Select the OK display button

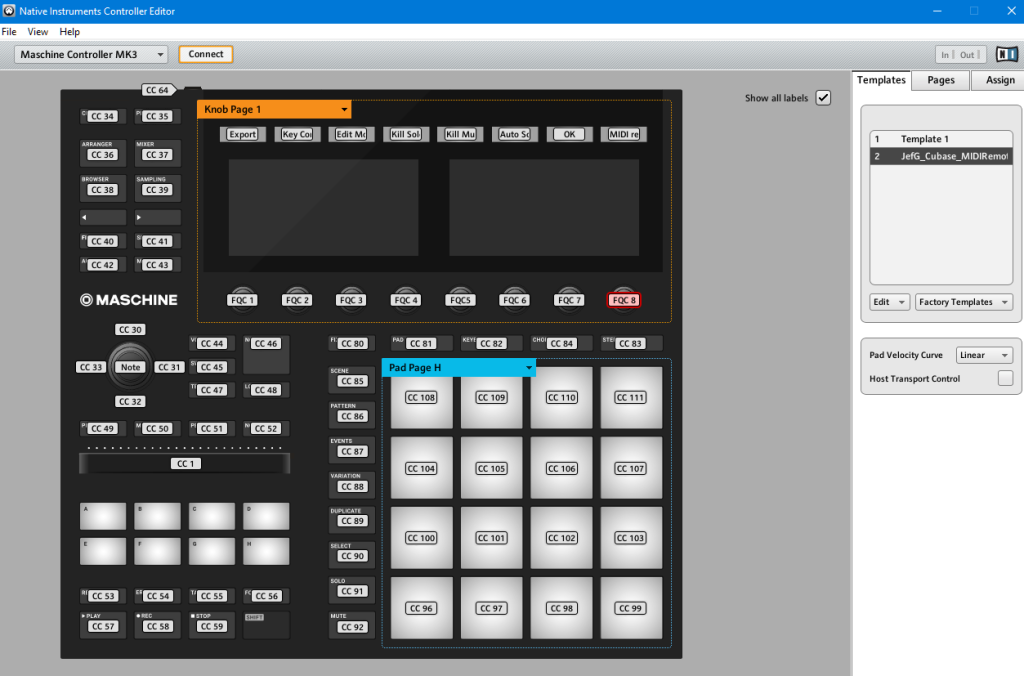(x=569, y=134)
